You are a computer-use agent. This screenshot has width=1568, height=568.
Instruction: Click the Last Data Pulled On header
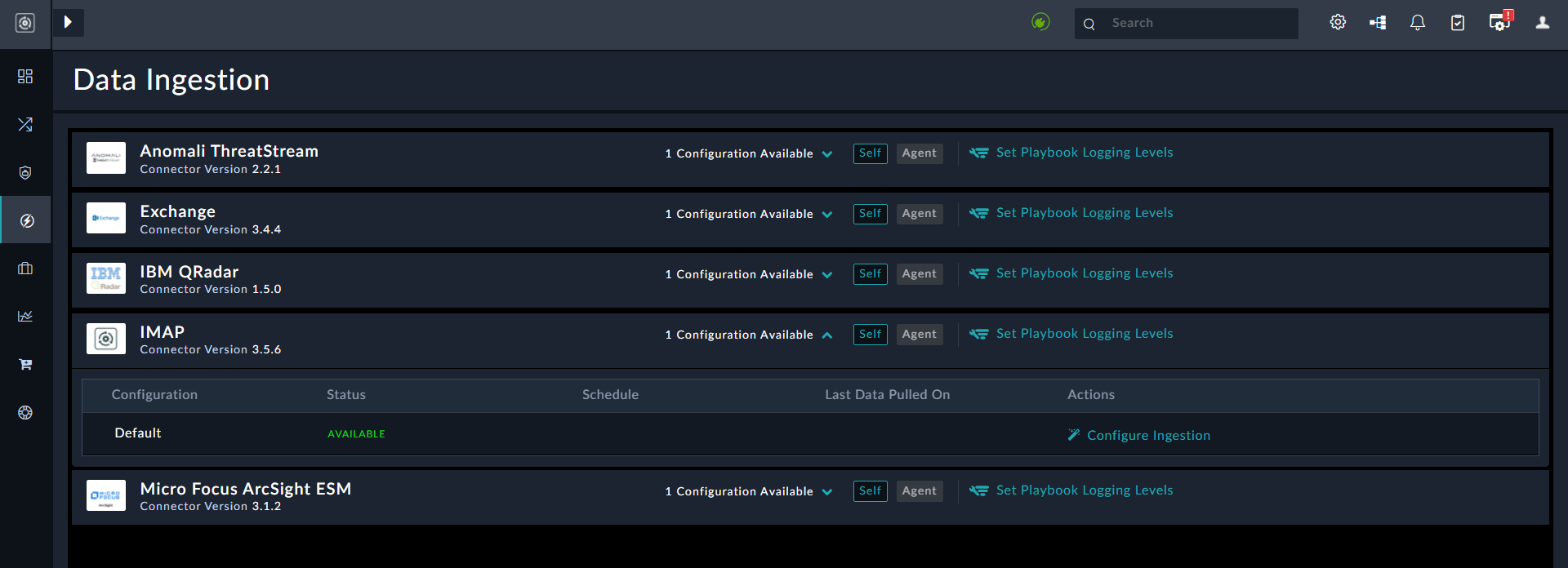point(888,395)
